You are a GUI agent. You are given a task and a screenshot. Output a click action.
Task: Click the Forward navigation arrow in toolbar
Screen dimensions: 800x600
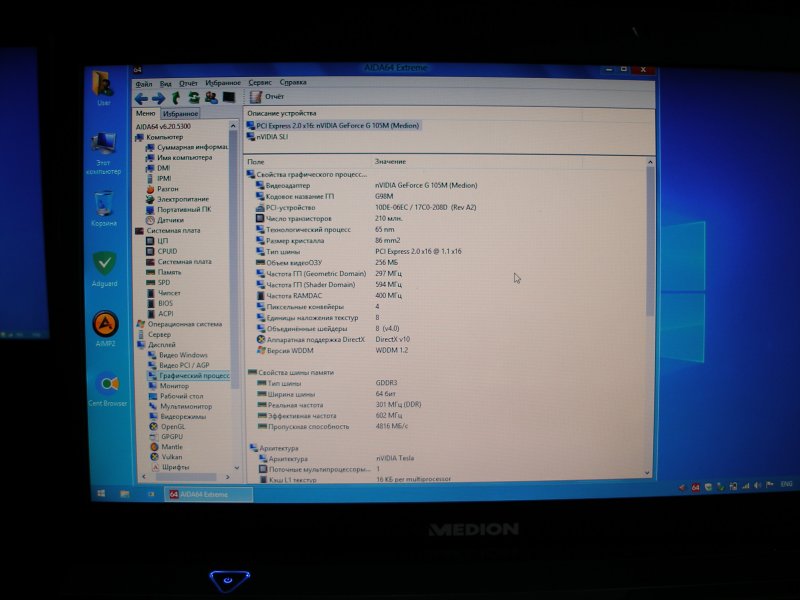[158, 98]
